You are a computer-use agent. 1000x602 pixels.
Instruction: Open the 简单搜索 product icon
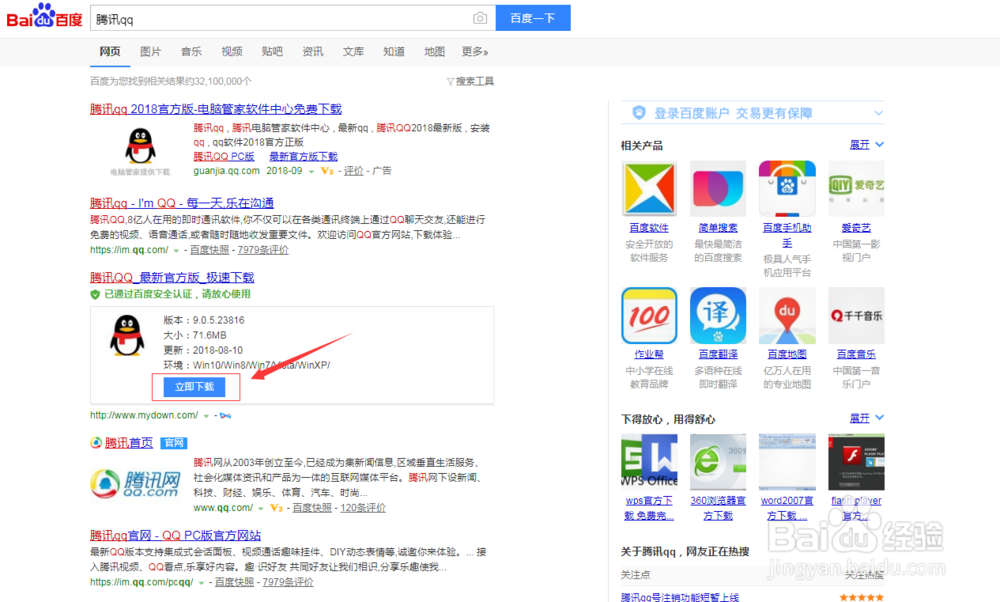click(x=717, y=188)
